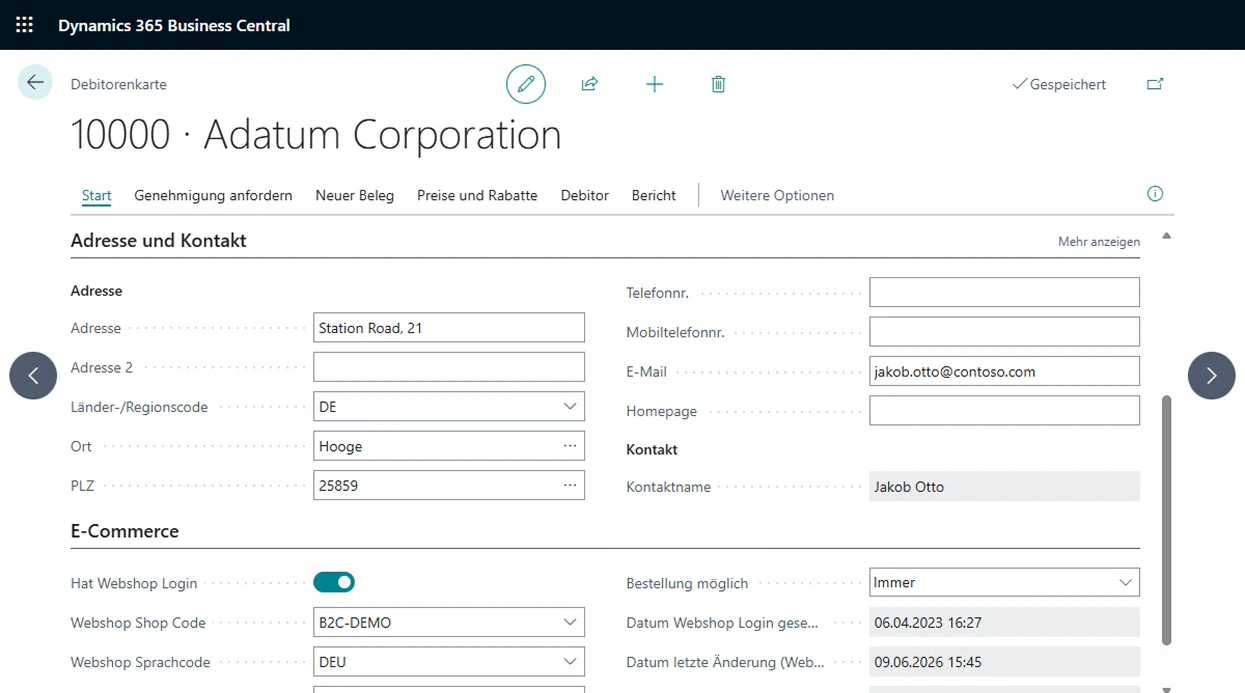The width and height of the screenshot is (1245, 693).
Task: Delete the record with the trash icon
Action: (718, 84)
